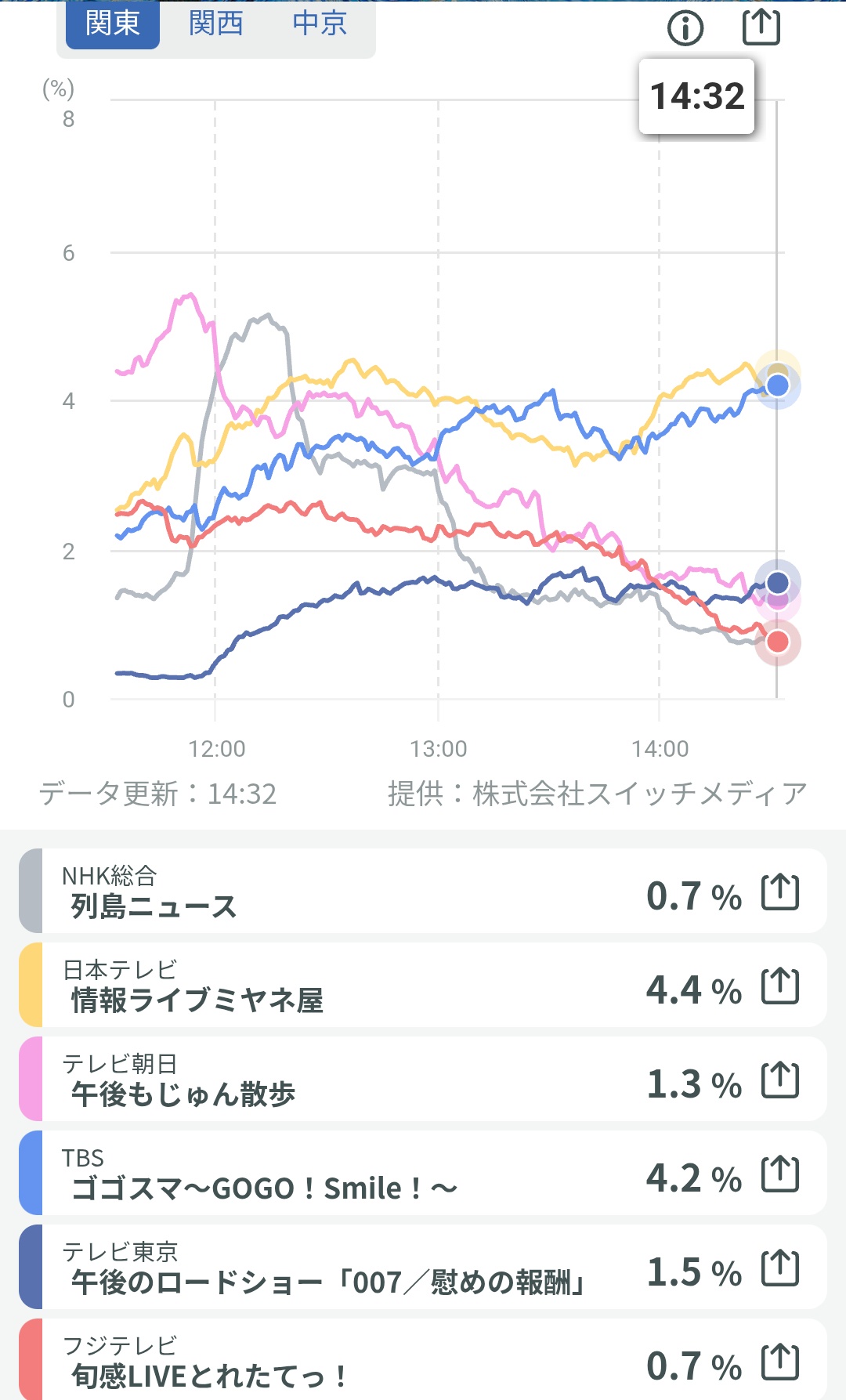
Task: Share the テレビ朝日 じゅん散歩 rating
Action: coord(780,1080)
